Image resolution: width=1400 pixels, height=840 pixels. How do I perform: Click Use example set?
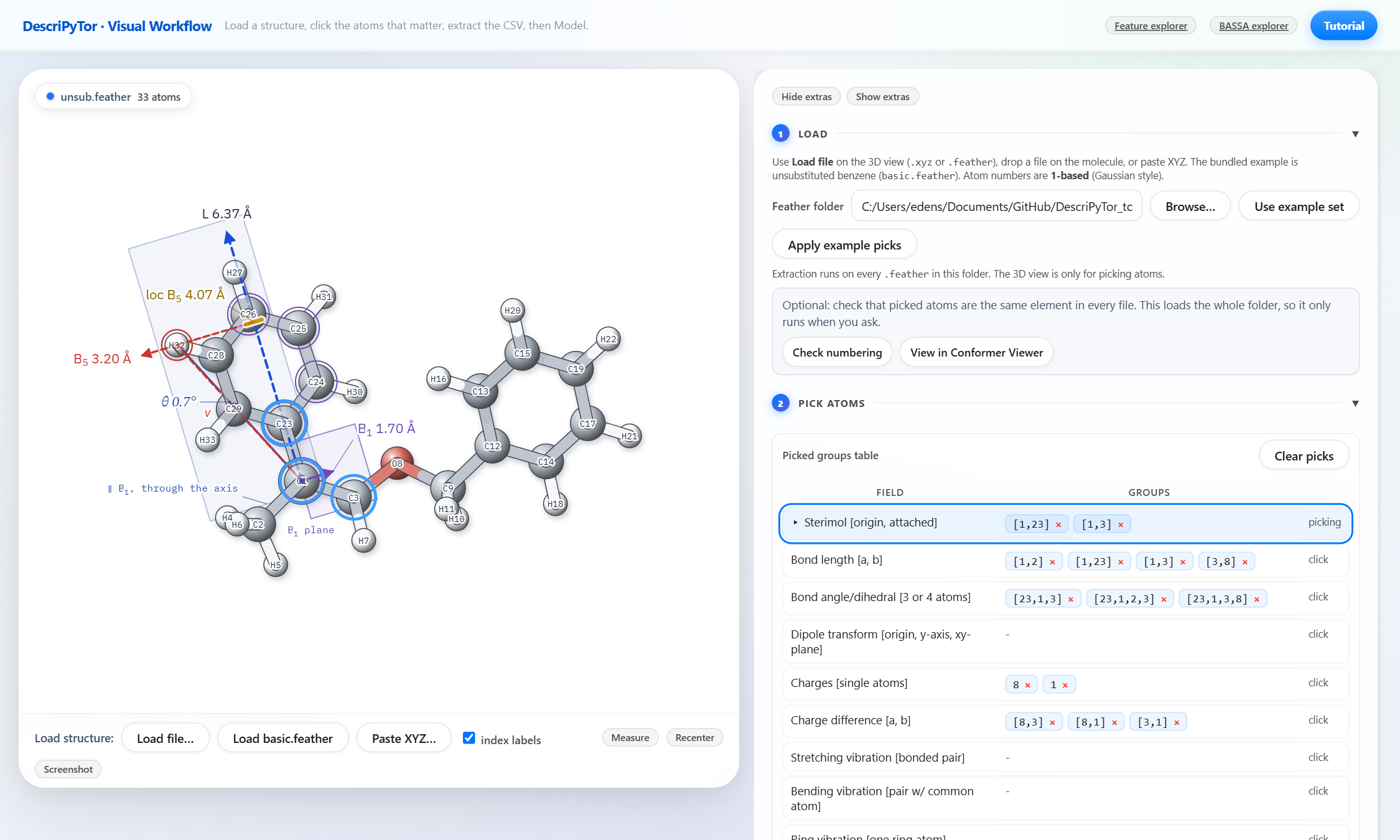(x=1299, y=207)
